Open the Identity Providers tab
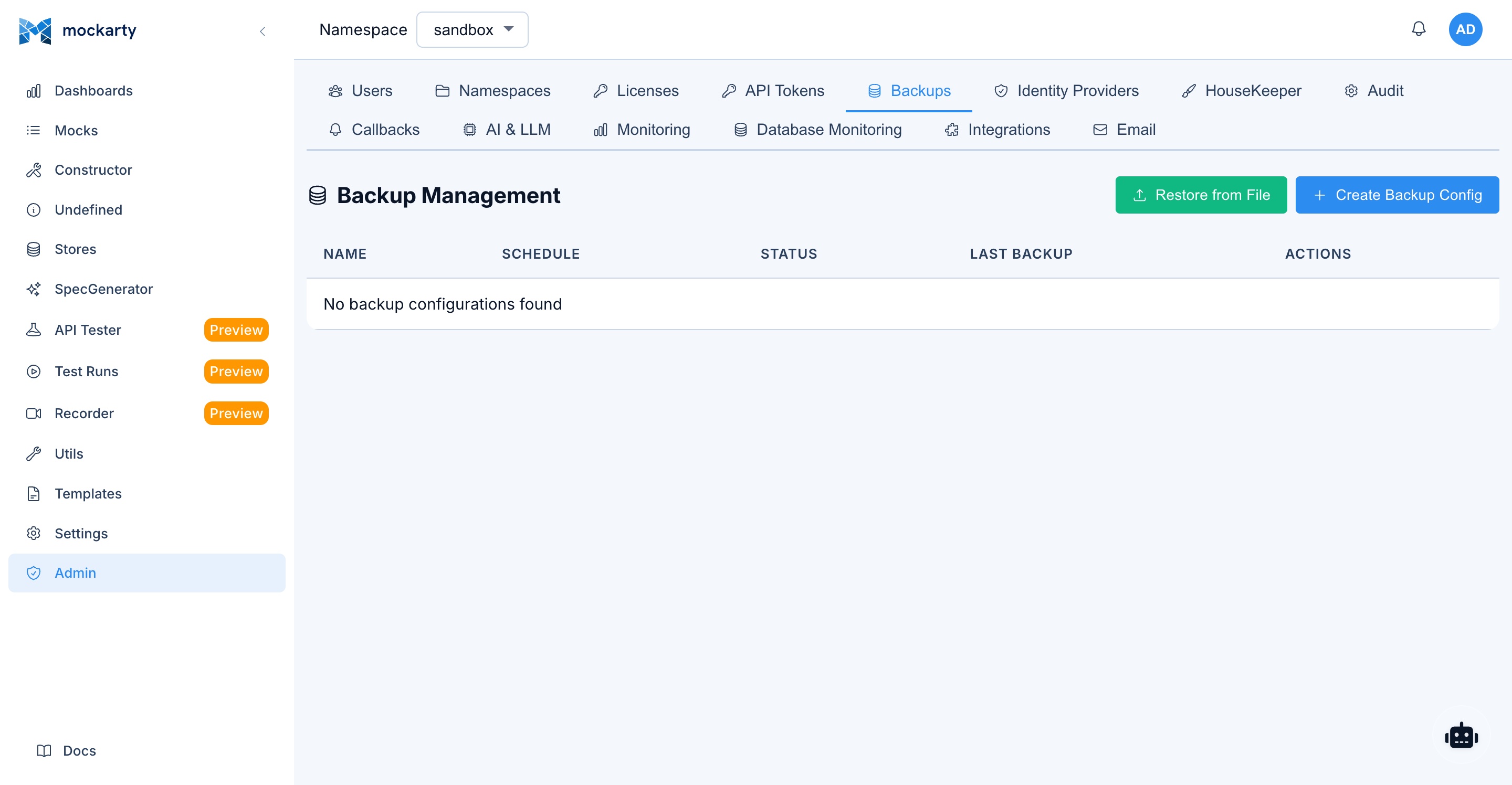1512x785 pixels. (x=1066, y=91)
